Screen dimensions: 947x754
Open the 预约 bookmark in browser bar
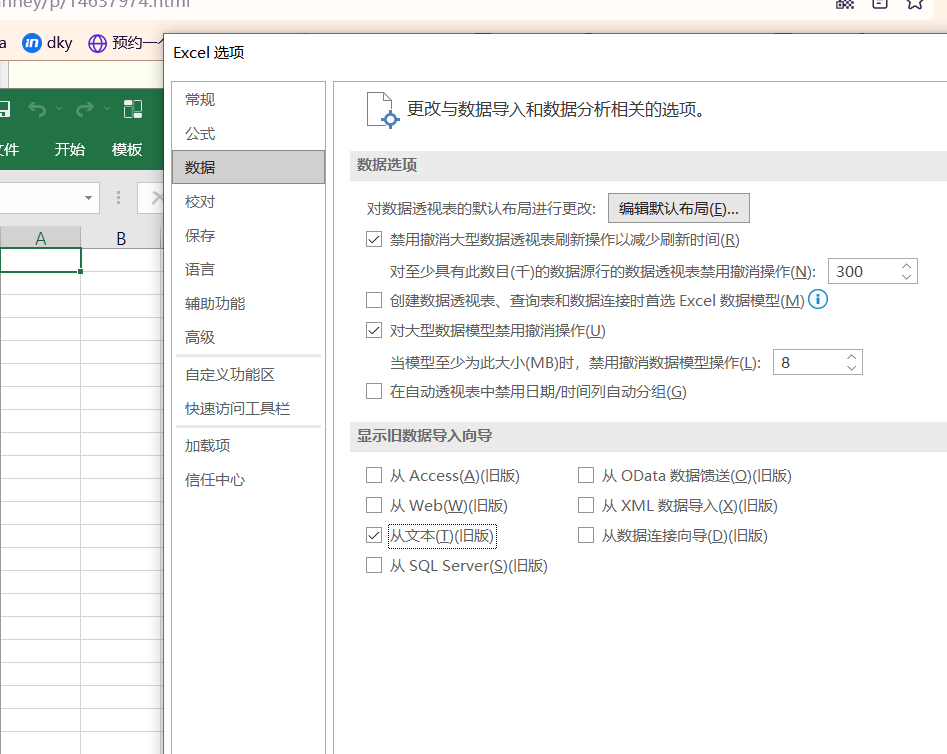126,43
